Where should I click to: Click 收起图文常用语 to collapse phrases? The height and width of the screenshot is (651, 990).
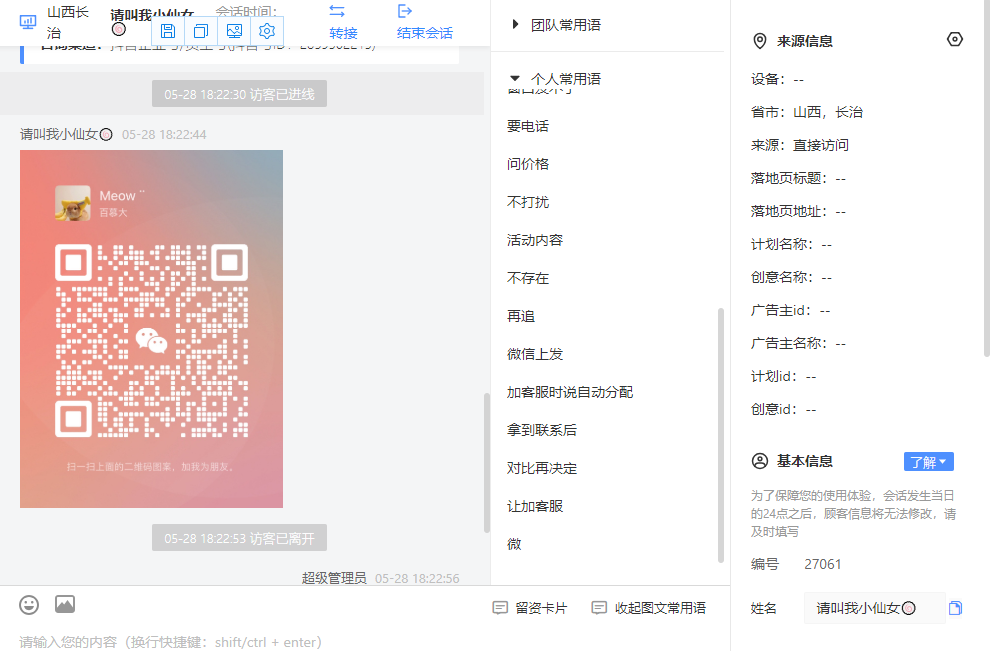point(648,608)
